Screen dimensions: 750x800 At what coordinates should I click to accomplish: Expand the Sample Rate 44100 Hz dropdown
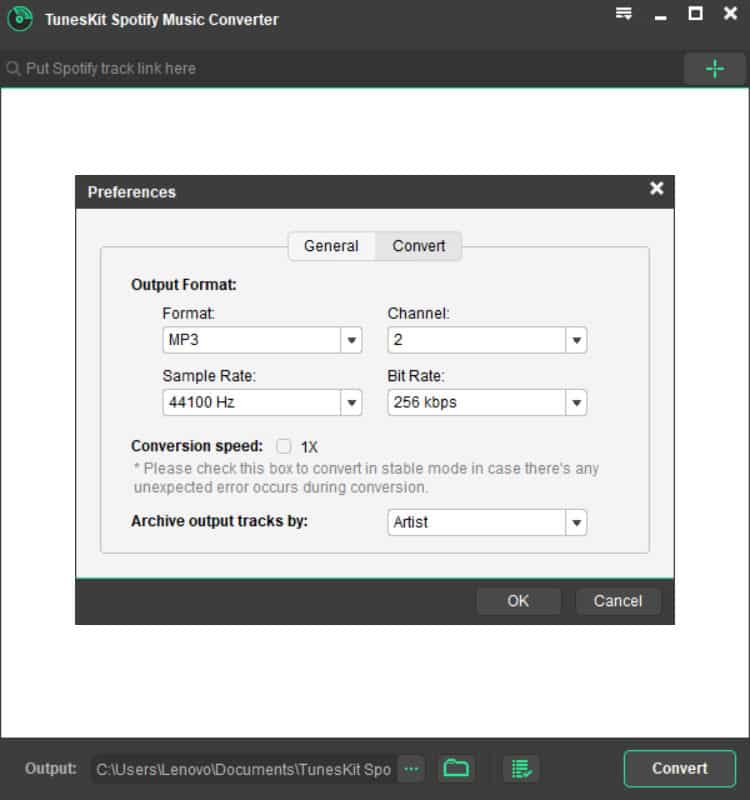[x=262, y=402]
